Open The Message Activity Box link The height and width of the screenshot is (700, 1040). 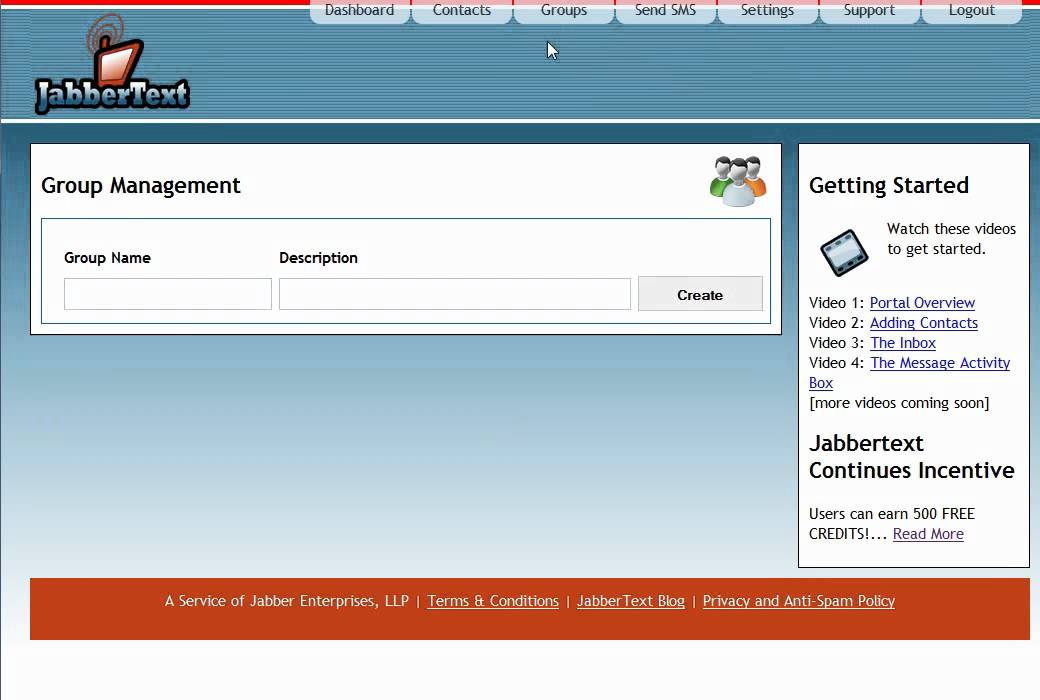940,363
